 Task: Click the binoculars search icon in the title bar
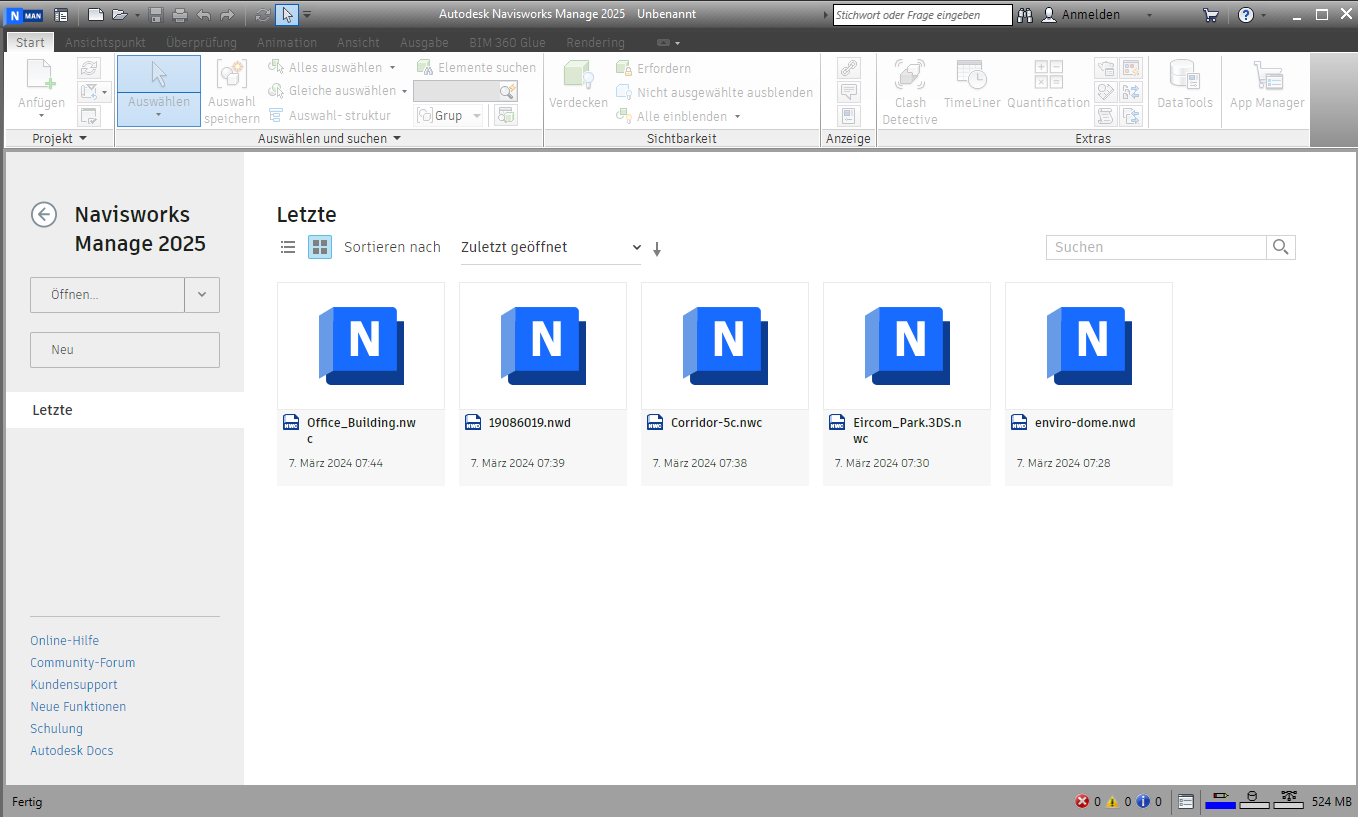point(1025,15)
